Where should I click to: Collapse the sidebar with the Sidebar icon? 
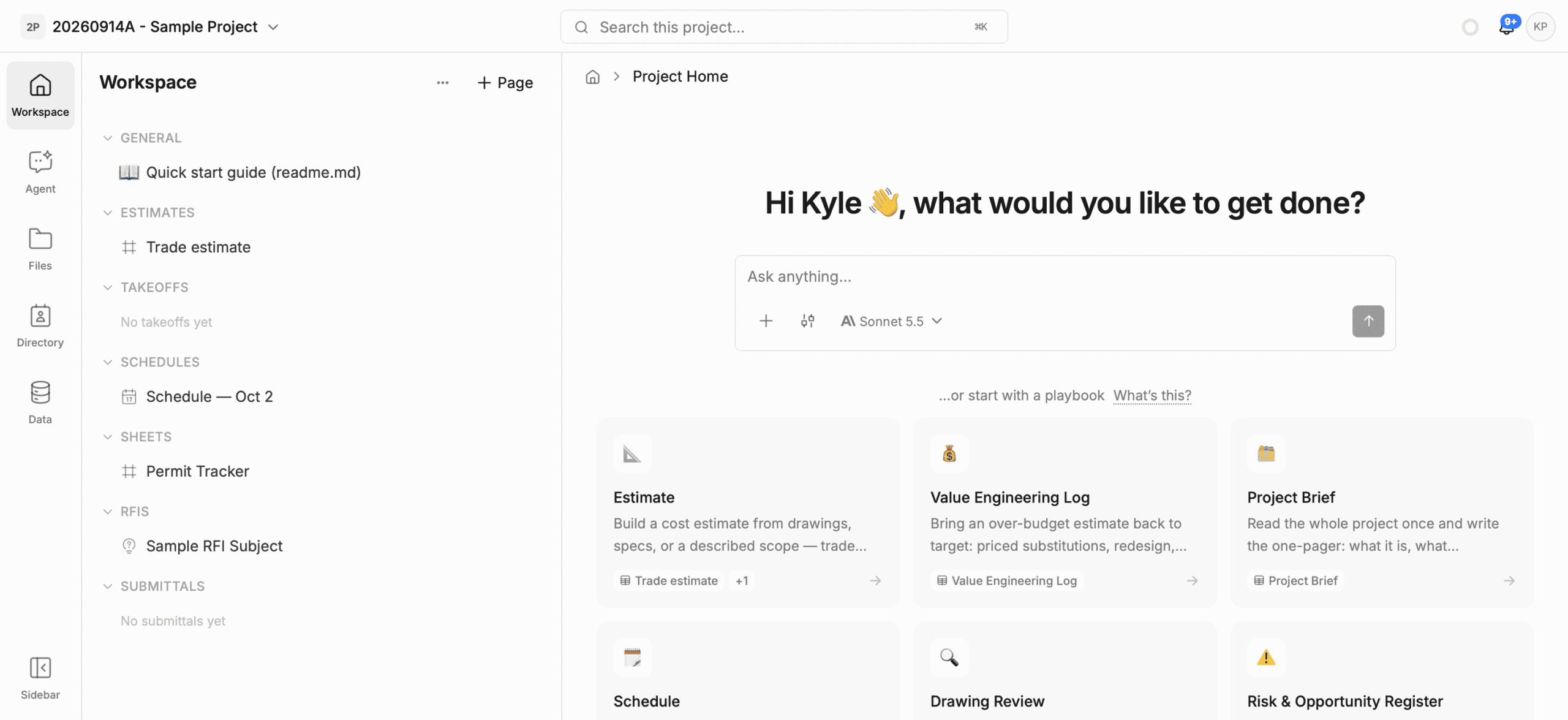[40, 678]
